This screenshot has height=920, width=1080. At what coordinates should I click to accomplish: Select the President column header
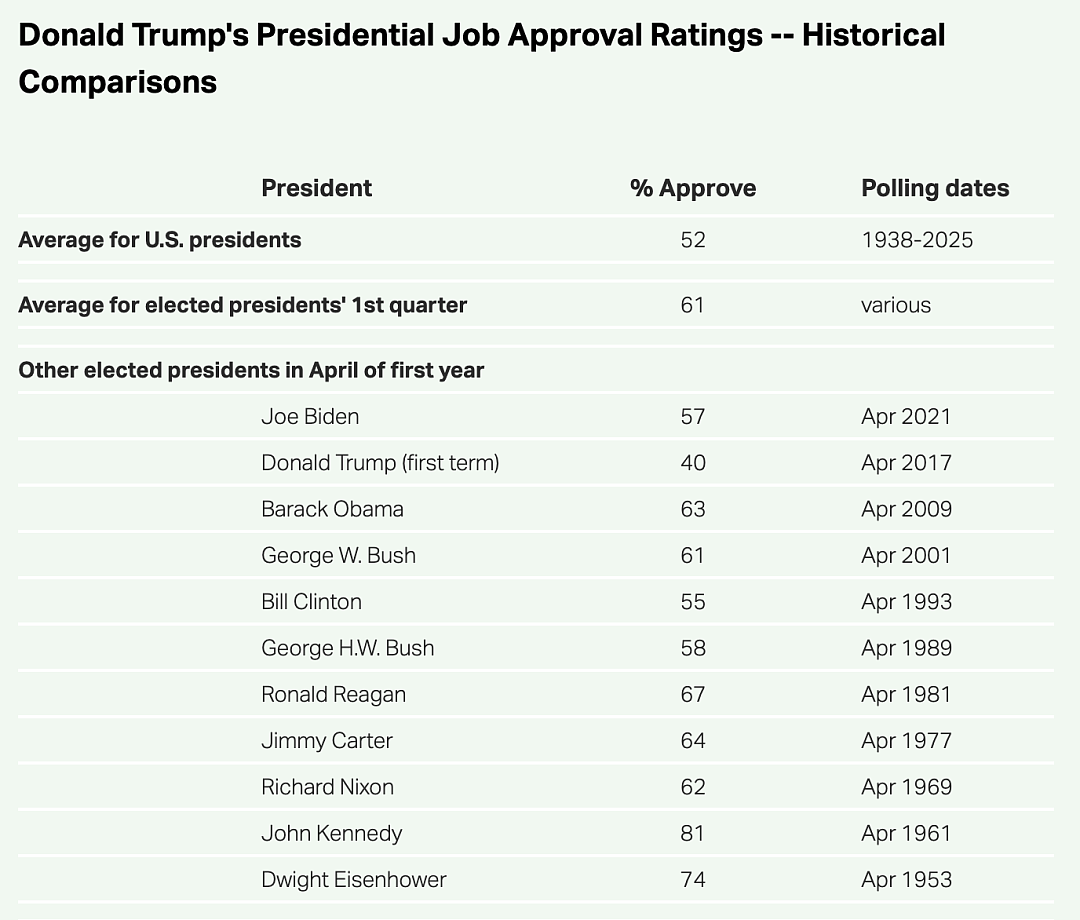tap(316, 188)
